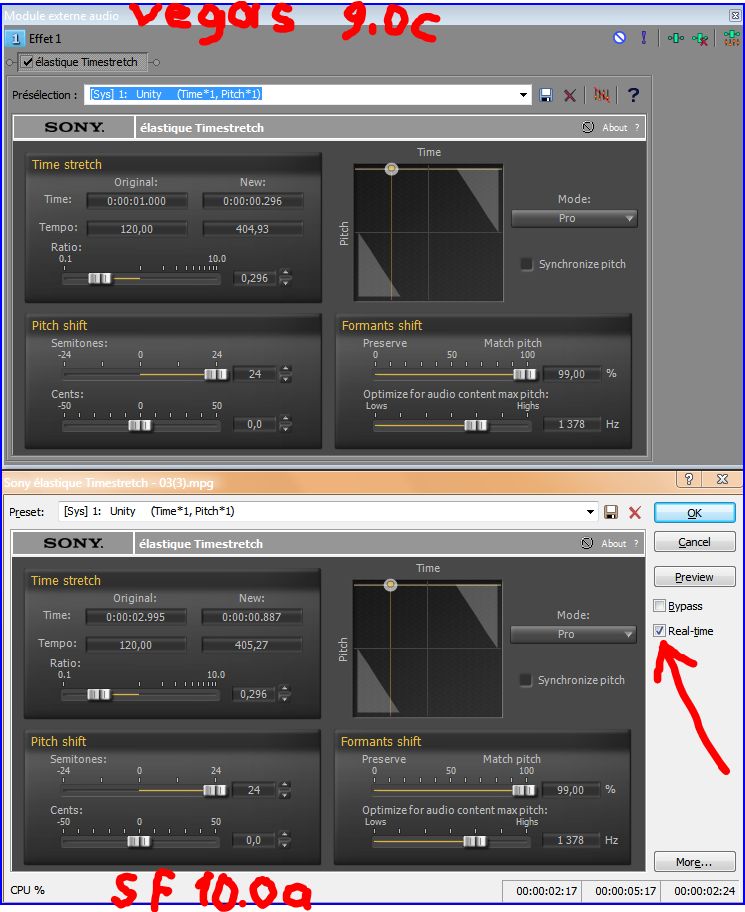Click Ratio stepper arrows in Vegas window
Screen dimensions: 745x912
(285, 277)
